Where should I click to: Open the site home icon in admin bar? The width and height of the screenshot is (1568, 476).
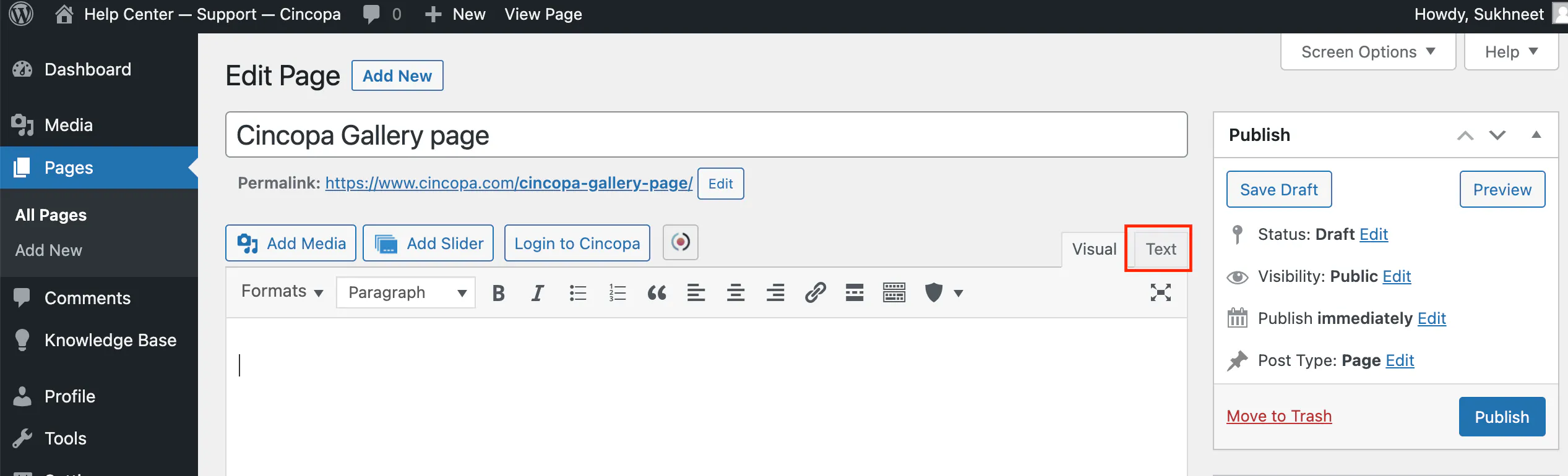tap(64, 14)
